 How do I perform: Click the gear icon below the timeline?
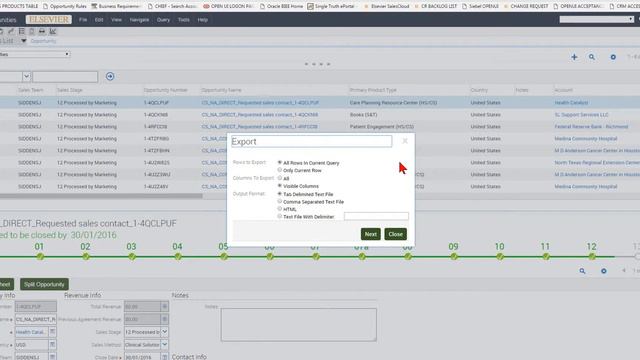tap(604, 271)
